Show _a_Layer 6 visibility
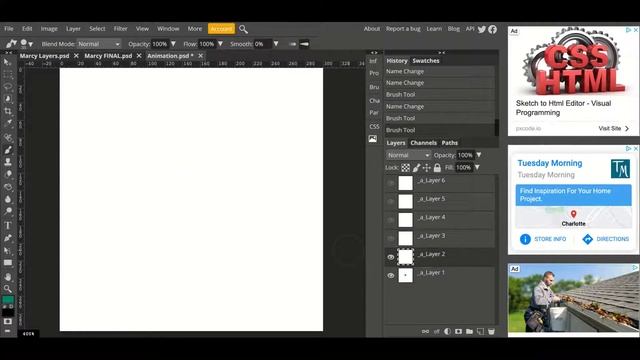Screen dimensions: 640x360 tap(391, 183)
